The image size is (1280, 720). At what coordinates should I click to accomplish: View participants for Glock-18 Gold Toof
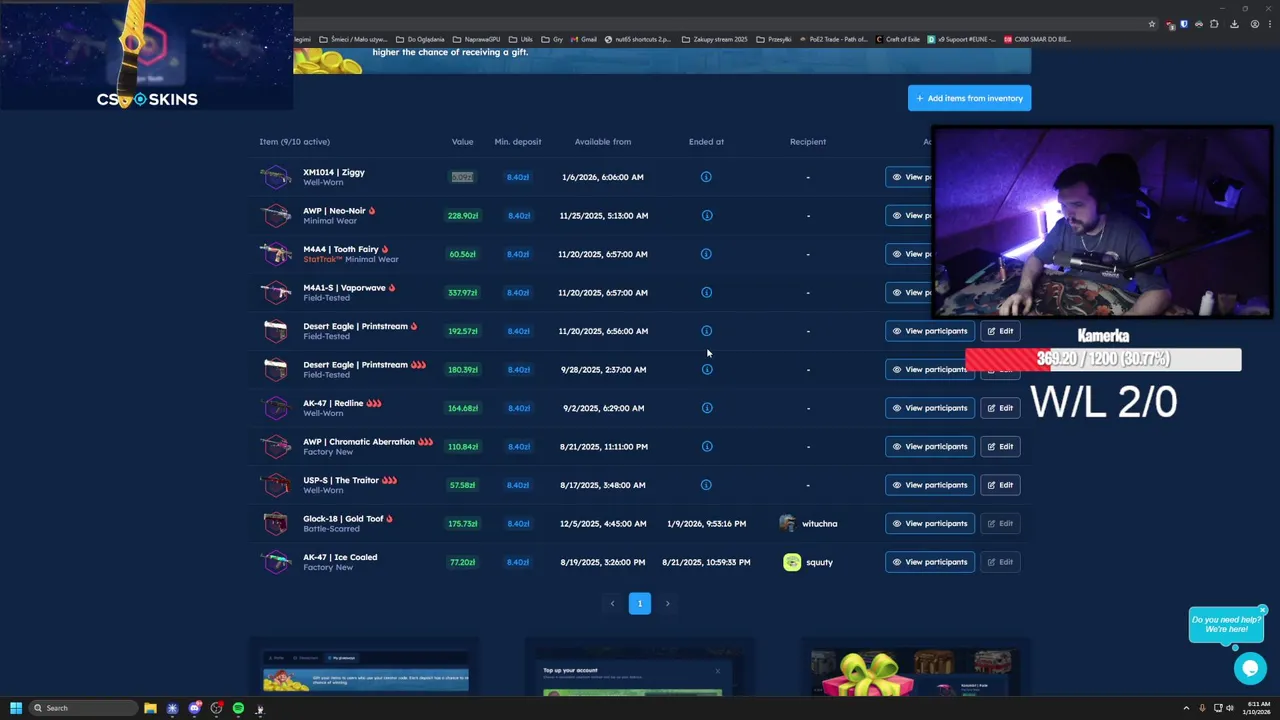coord(929,523)
